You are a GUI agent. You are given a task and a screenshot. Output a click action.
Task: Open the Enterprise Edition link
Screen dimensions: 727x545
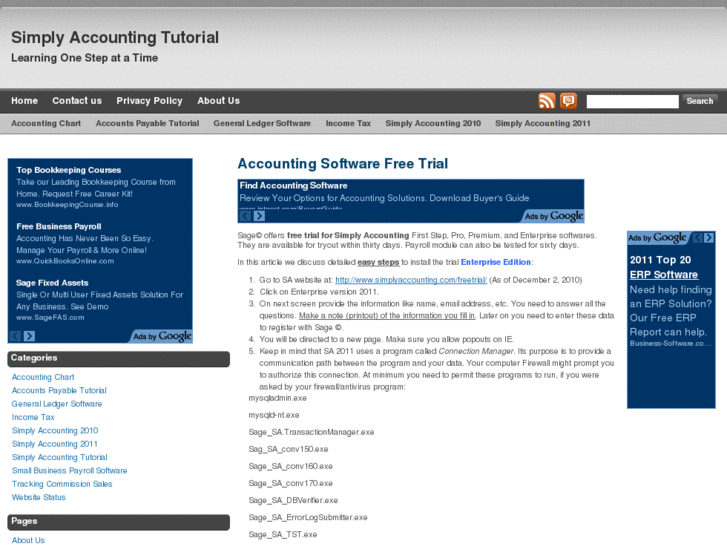click(x=496, y=262)
